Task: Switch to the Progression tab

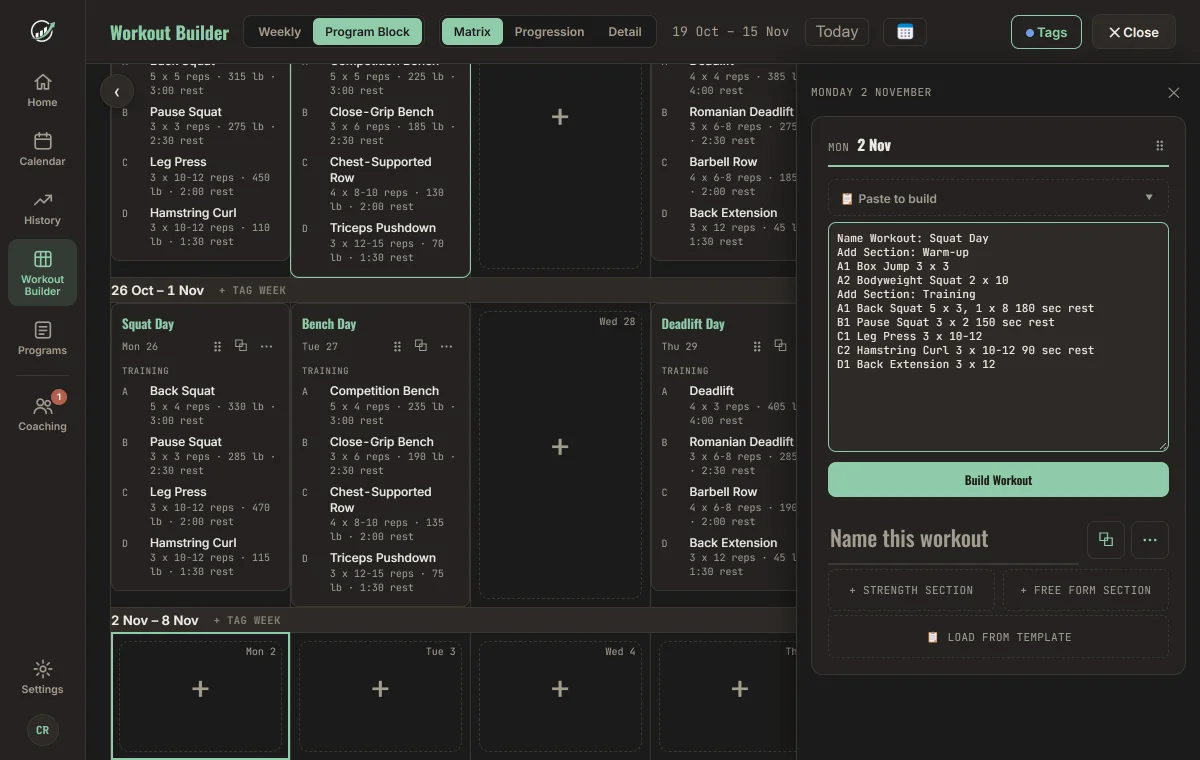Action: [549, 32]
